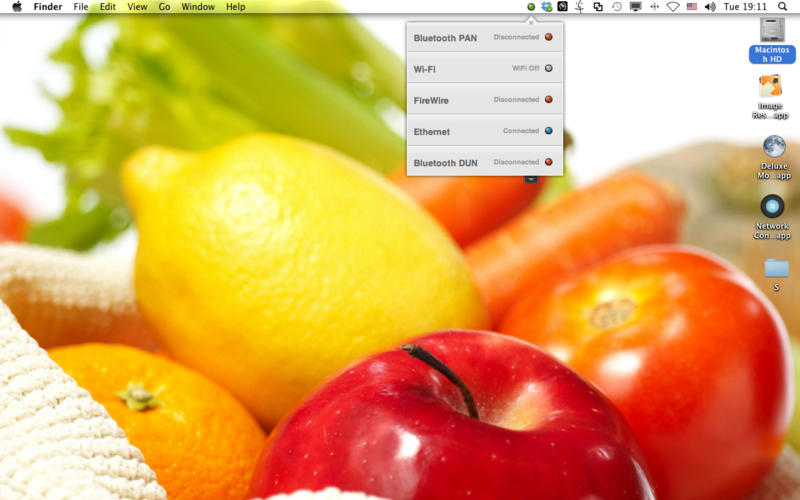
Task: Click the Bluetooth DUN row label
Action: tap(445, 163)
